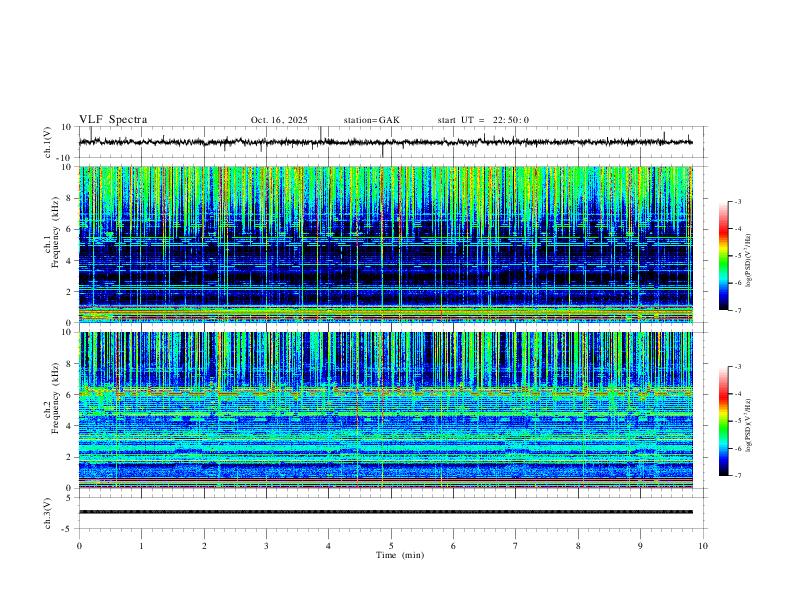Click the '-3' tick on ch.1 color bar
This screenshot has height=612, width=792.
738,201
